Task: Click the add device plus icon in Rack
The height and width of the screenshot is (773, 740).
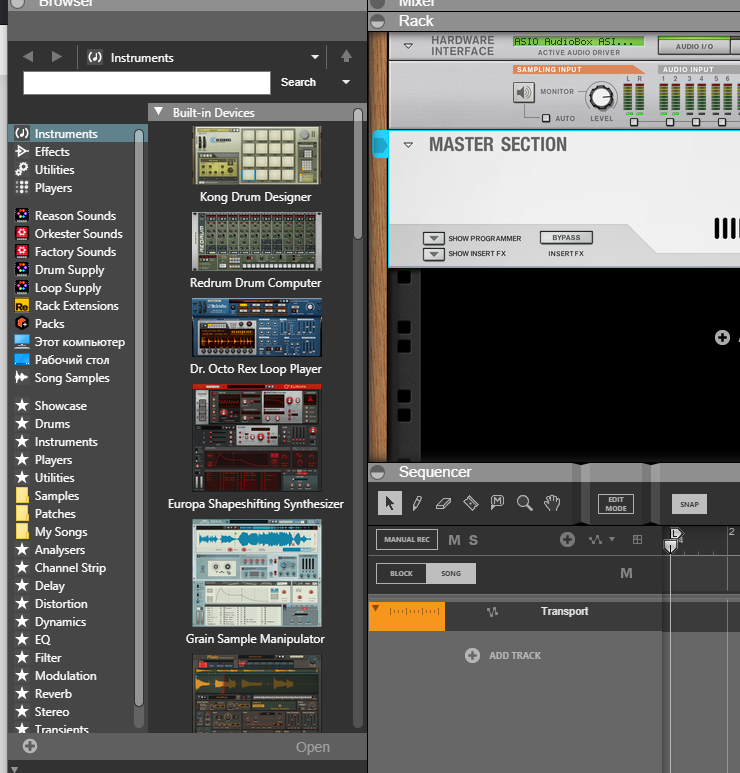Action: click(722, 338)
